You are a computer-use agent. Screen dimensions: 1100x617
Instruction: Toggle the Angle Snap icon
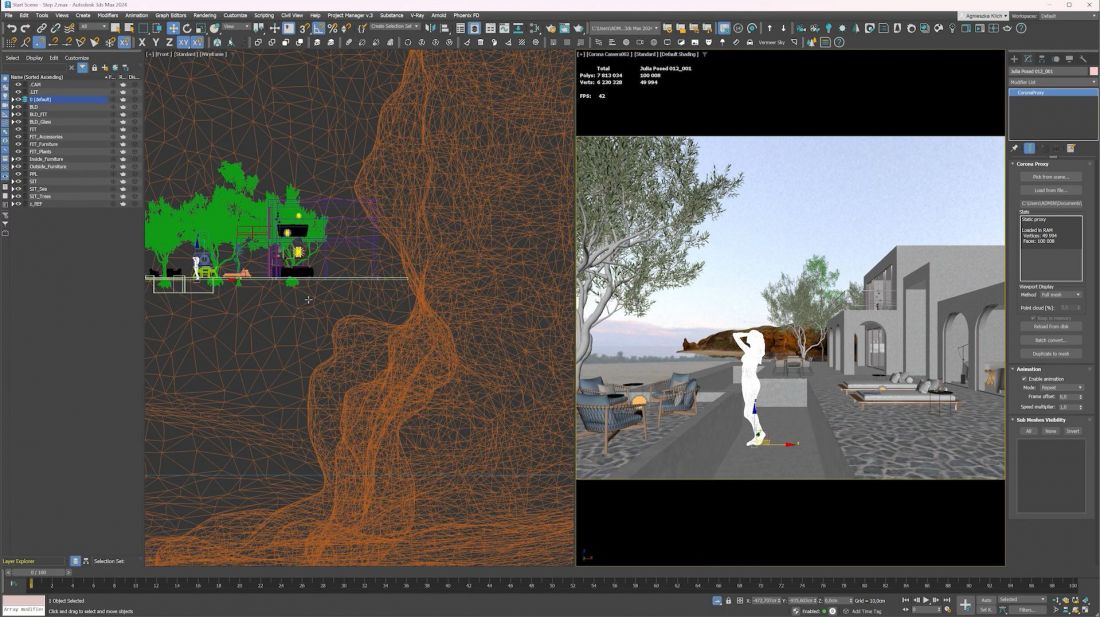(x=318, y=28)
